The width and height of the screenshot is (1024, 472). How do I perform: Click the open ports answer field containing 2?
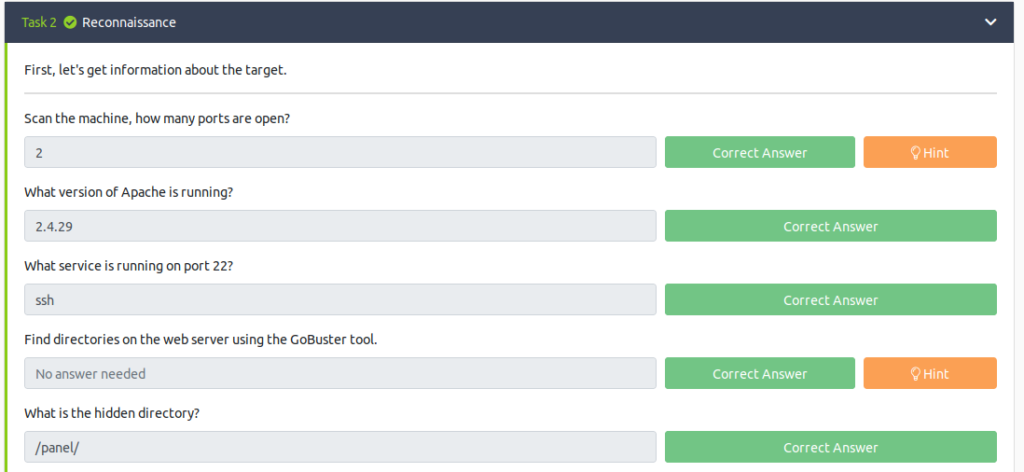pos(340,152)
